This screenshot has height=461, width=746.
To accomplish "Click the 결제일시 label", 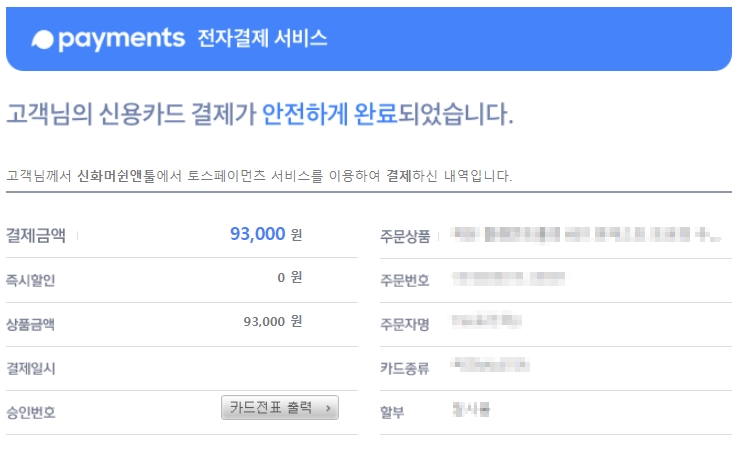I will pos(30,368).
